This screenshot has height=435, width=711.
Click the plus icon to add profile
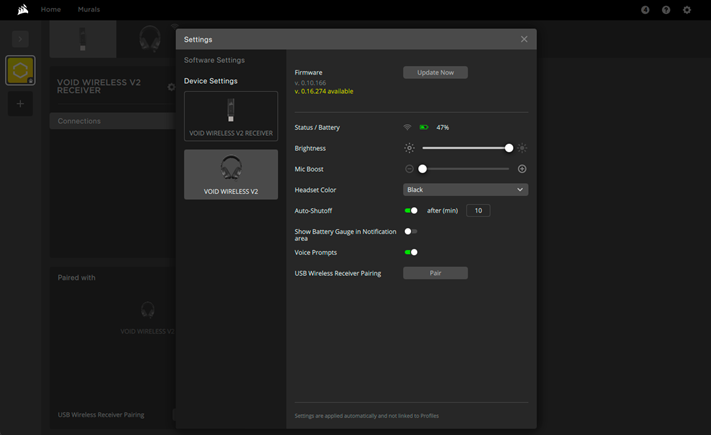point(20,104)
